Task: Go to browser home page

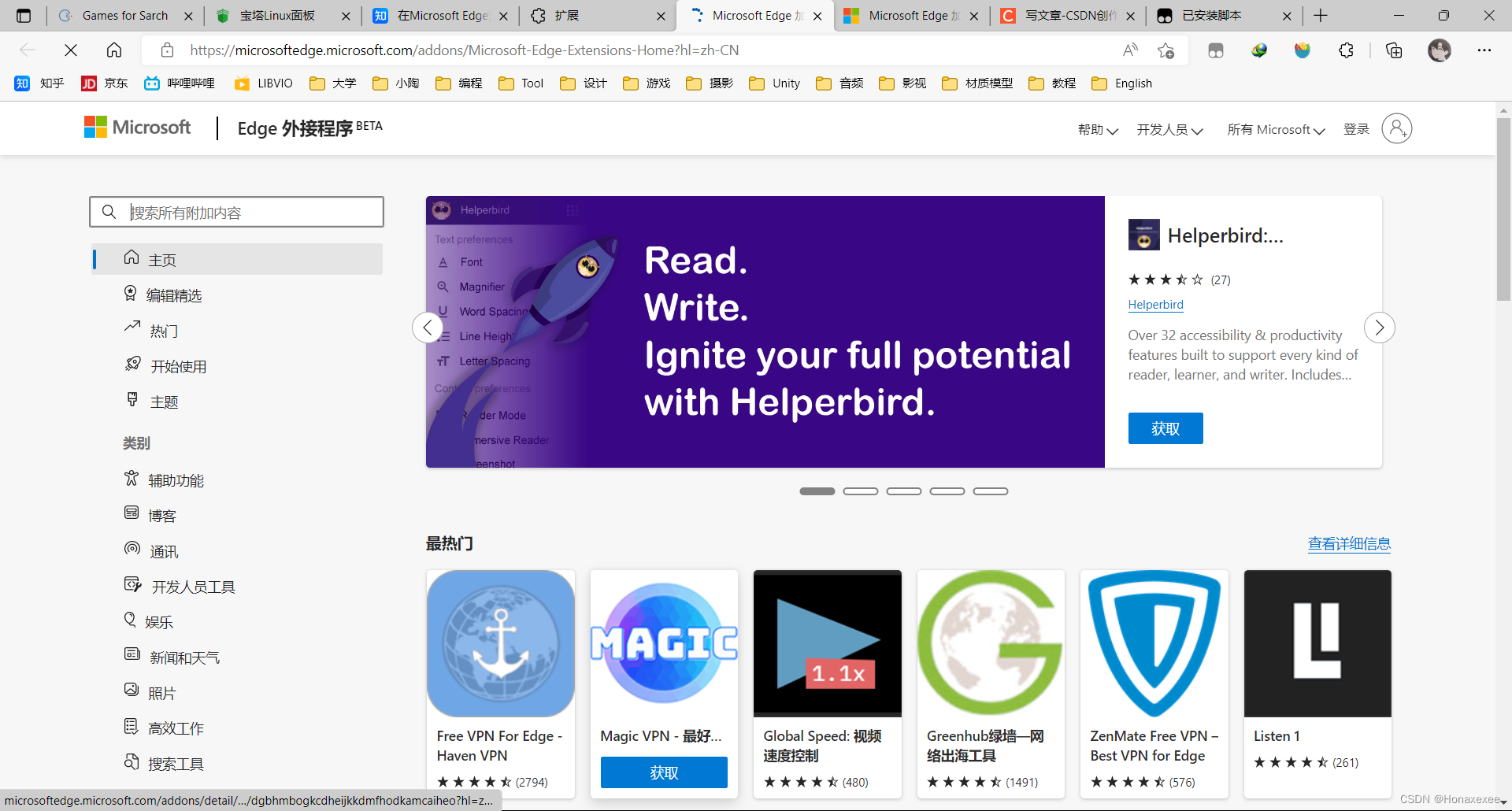Action: 114,50
